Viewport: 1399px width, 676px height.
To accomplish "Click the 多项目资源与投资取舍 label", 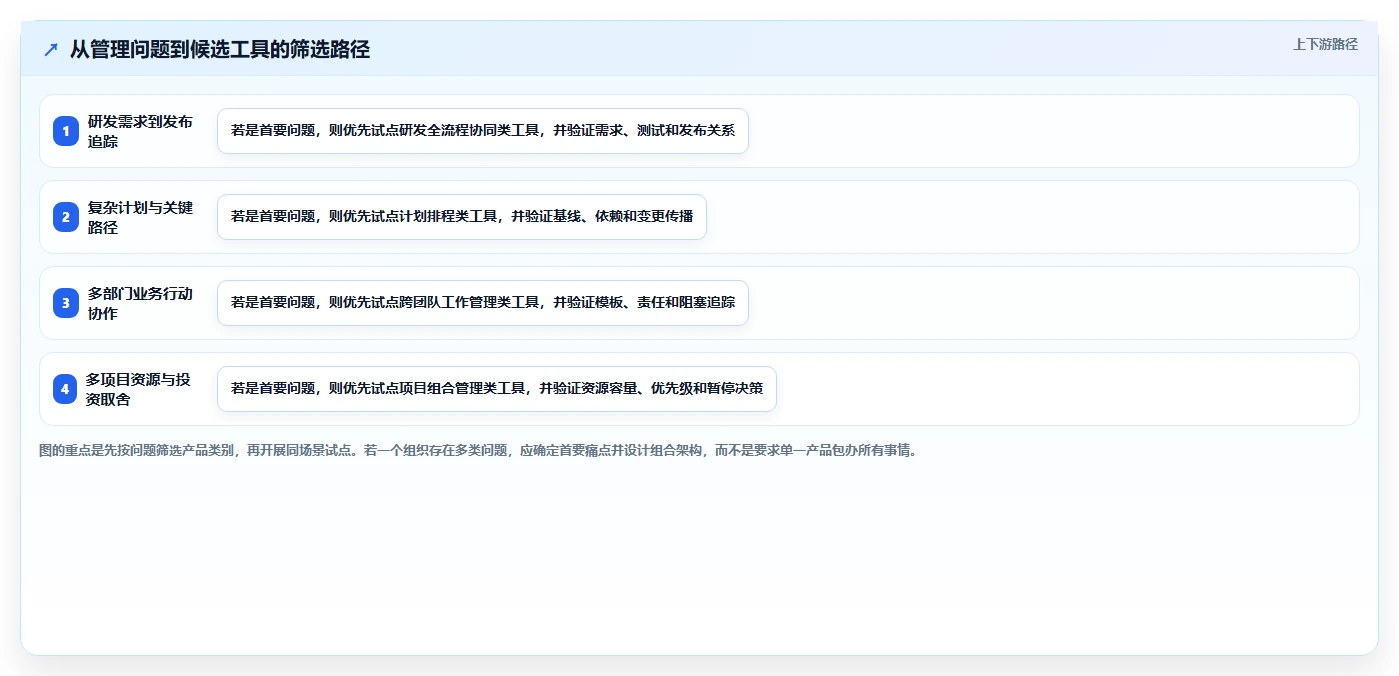I will pos(138,389).
